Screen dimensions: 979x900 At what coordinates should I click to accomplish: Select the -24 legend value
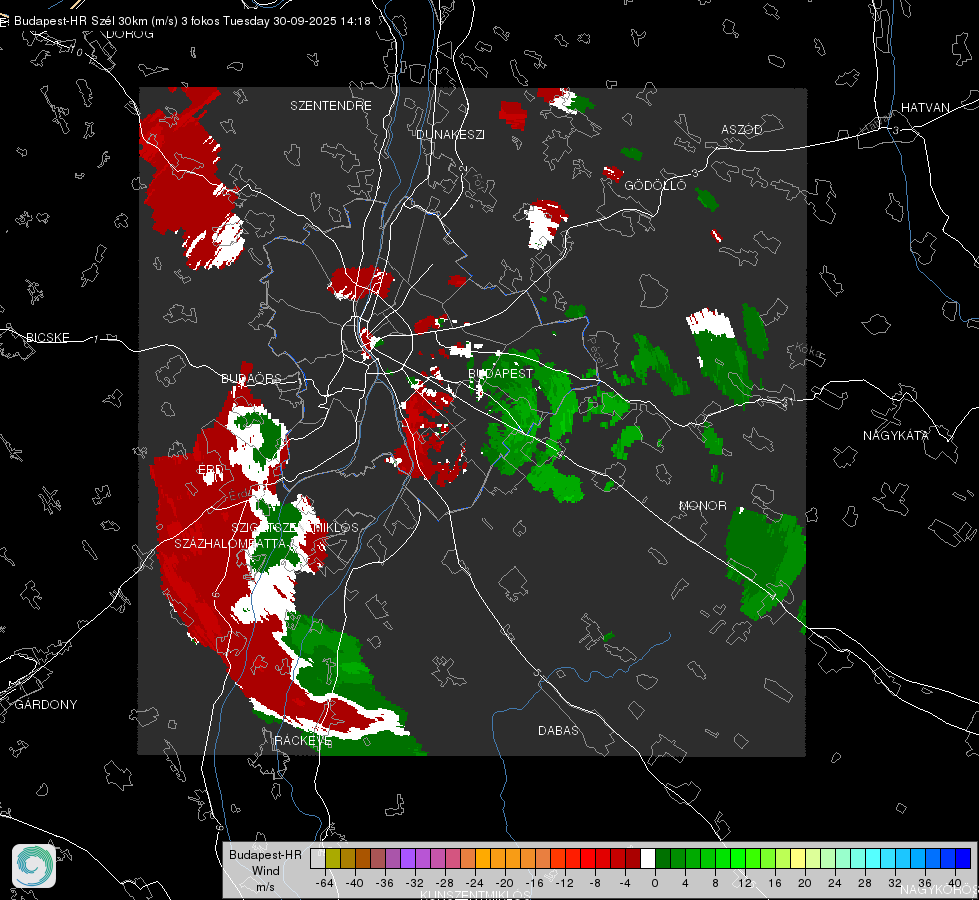pos(474,883)
